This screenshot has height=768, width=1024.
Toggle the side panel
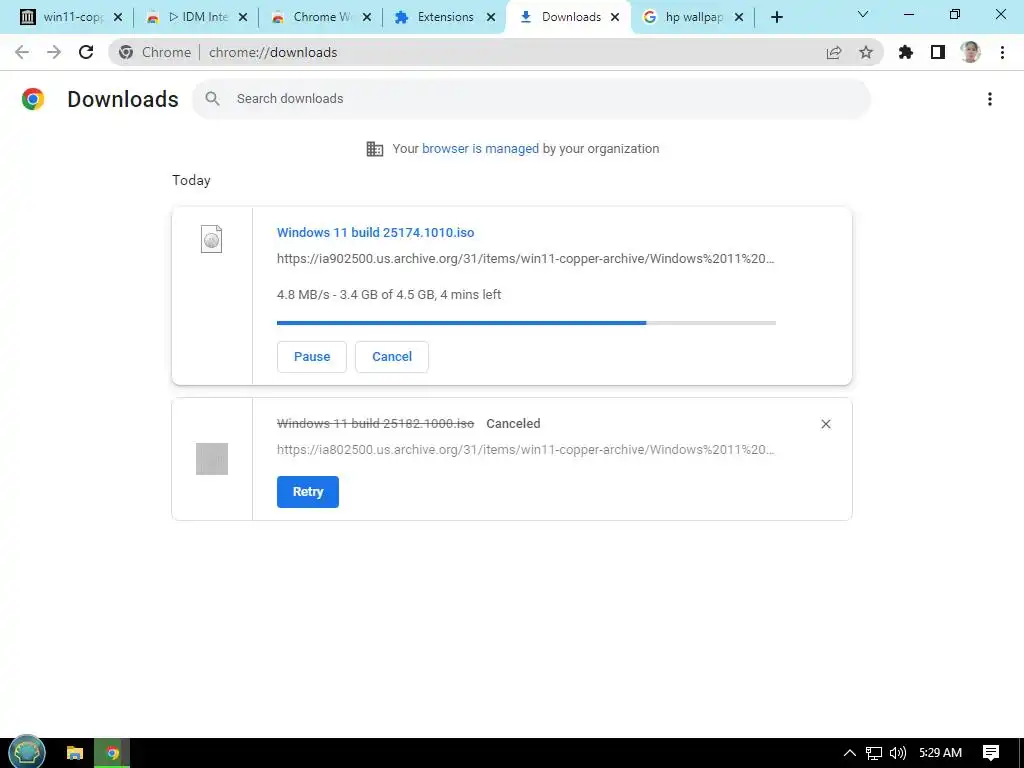(938, 52)
